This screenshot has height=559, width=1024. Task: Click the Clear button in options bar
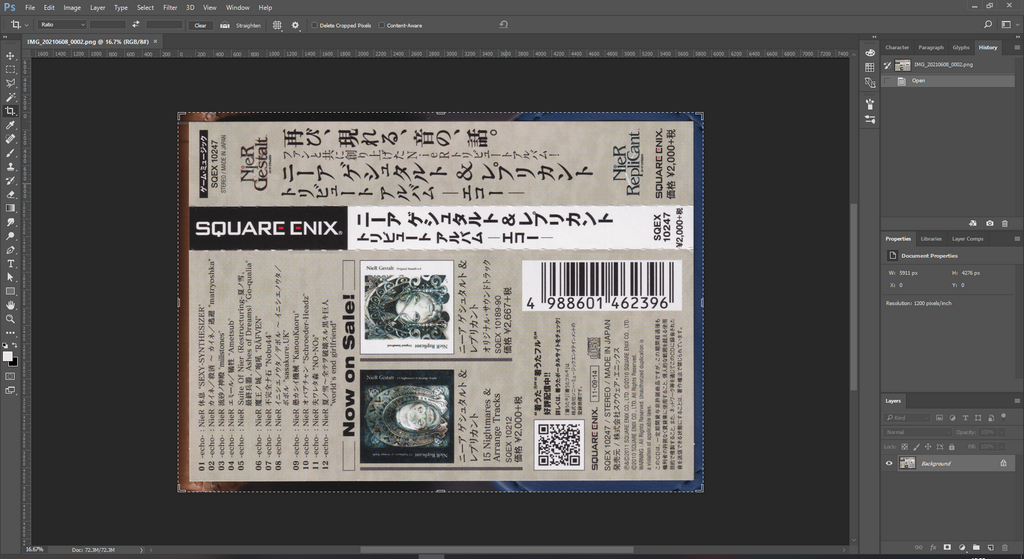pyautogui.click(x=200, y=25)
